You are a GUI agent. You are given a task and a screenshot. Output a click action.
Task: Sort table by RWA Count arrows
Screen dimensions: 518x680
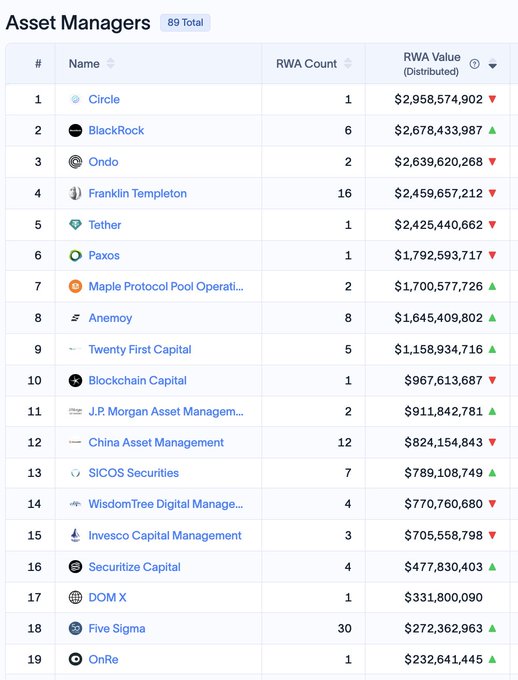(348, 63)
